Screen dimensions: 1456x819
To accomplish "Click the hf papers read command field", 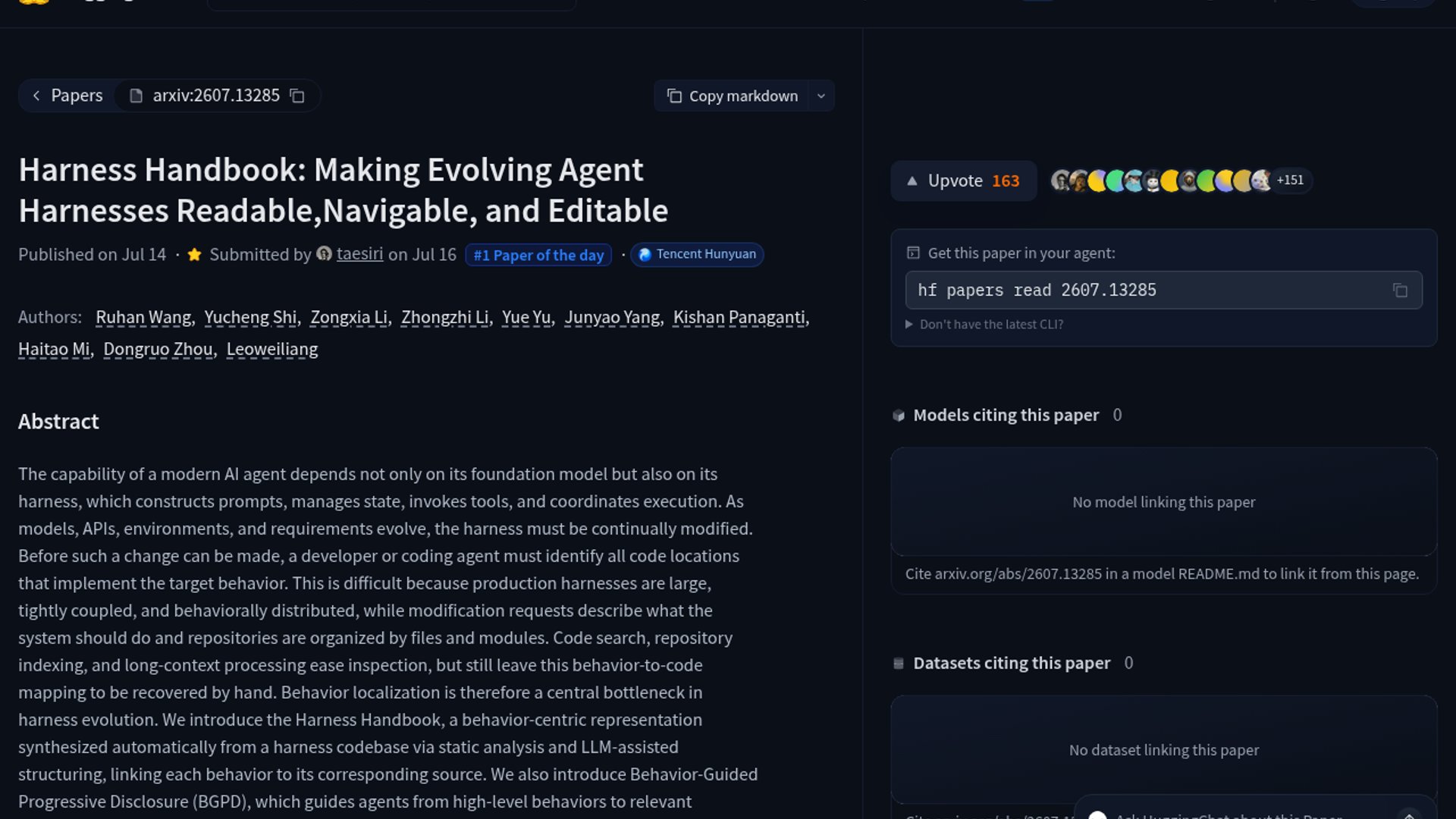I will (x=1163, y=290).
